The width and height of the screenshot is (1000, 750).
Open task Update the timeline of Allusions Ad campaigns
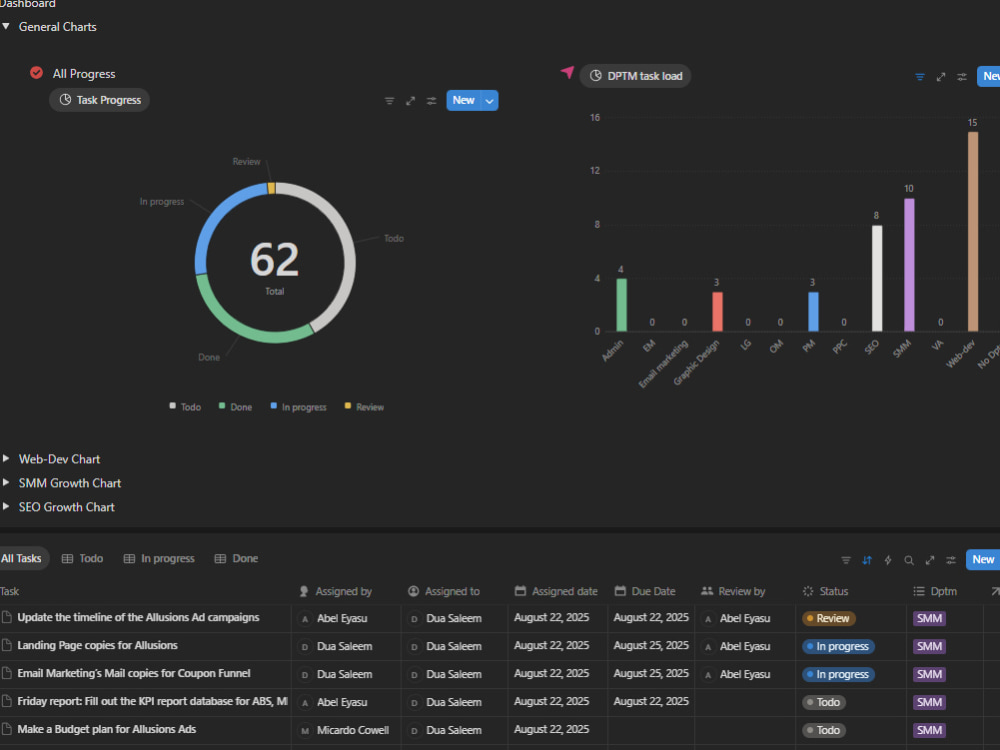pos(138,617)
